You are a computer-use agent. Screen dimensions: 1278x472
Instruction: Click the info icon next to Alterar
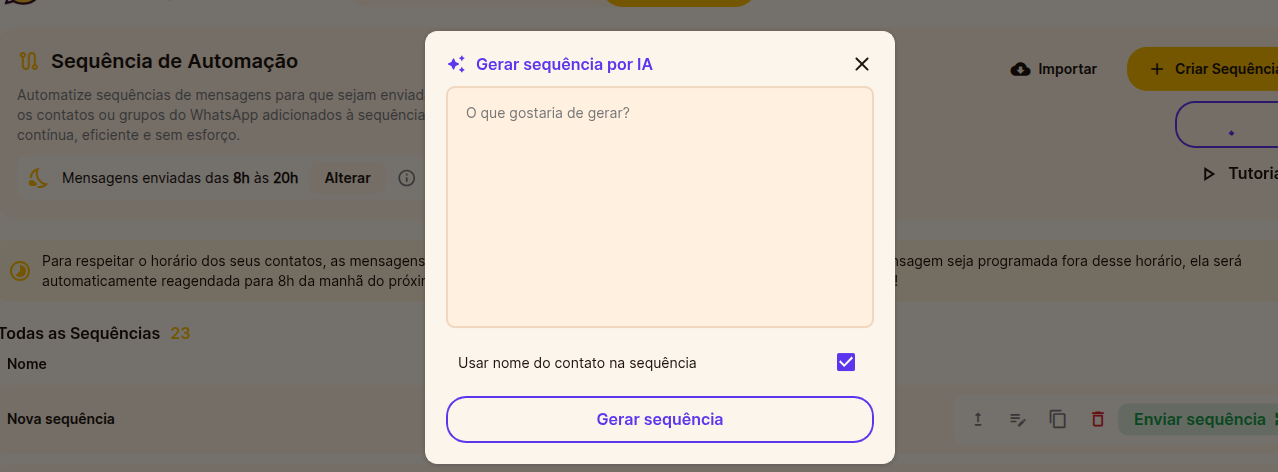(406, 178)
